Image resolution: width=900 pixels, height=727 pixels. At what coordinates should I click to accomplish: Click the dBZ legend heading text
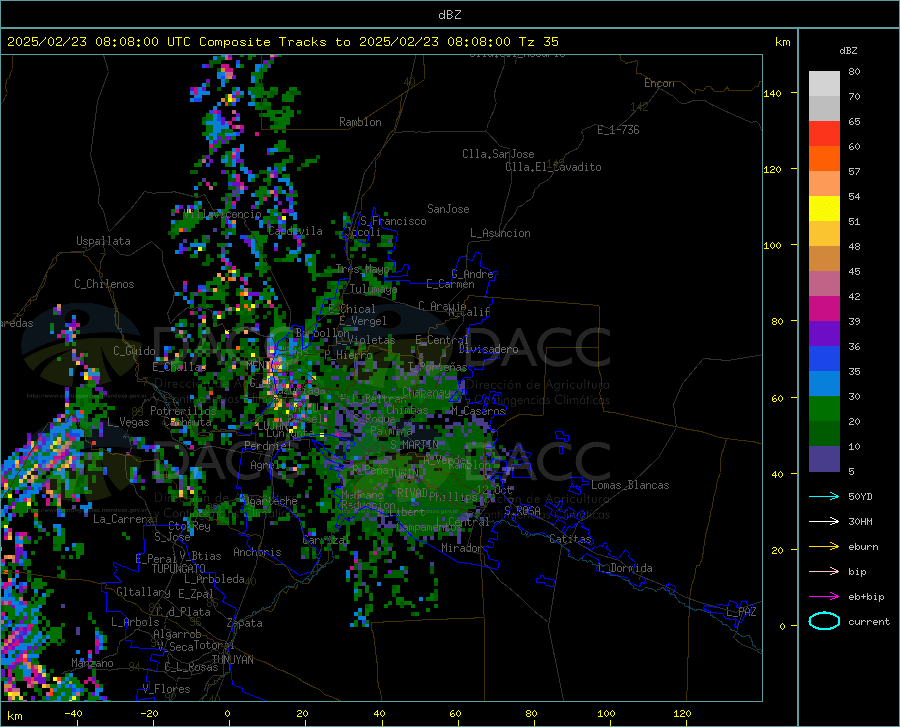coord(848,50)
